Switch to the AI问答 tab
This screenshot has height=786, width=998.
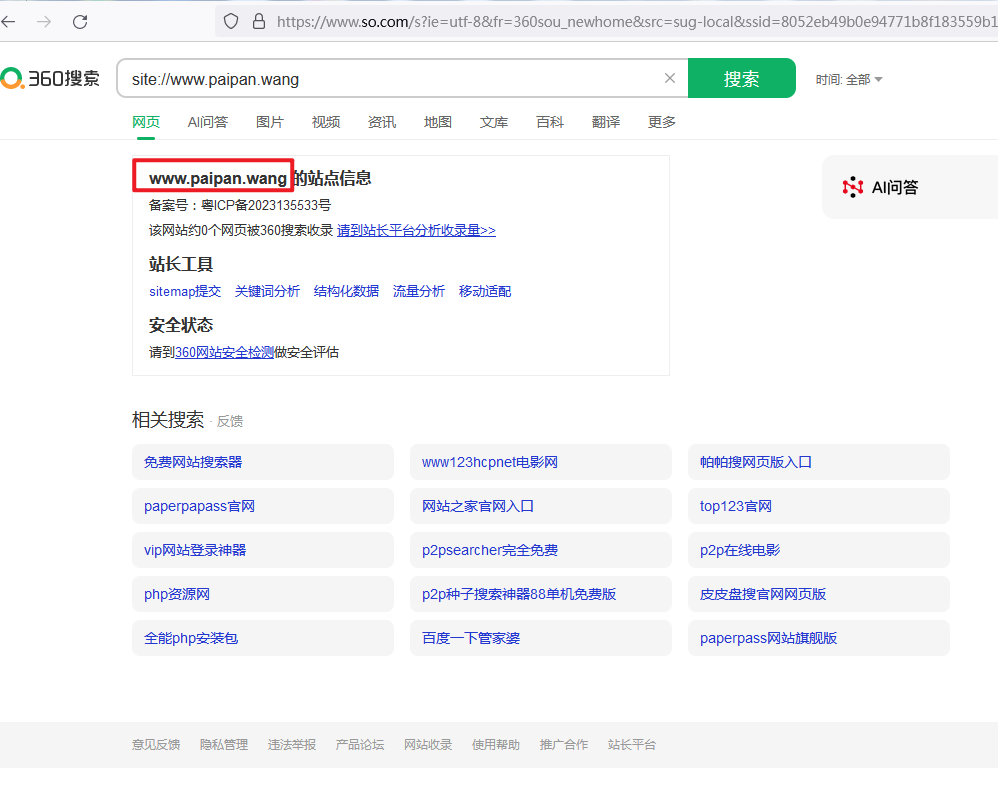pos(207,122)
